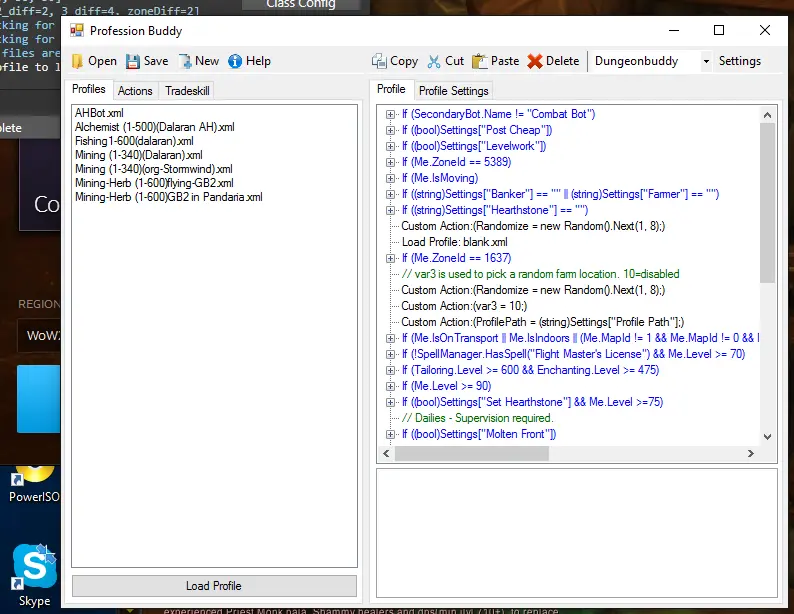The width and height of the screenshot is (794, 614).
Task: Minimize the Profession Buddy window
Action: pos(673,30)
